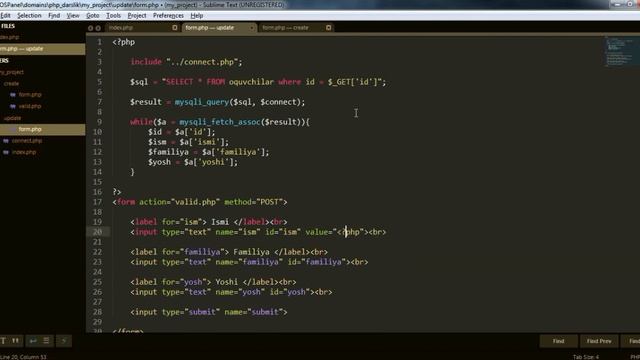This screenshot has width=640, height=360.
Task: Toggle whole word search option
Action: point(16,341)
